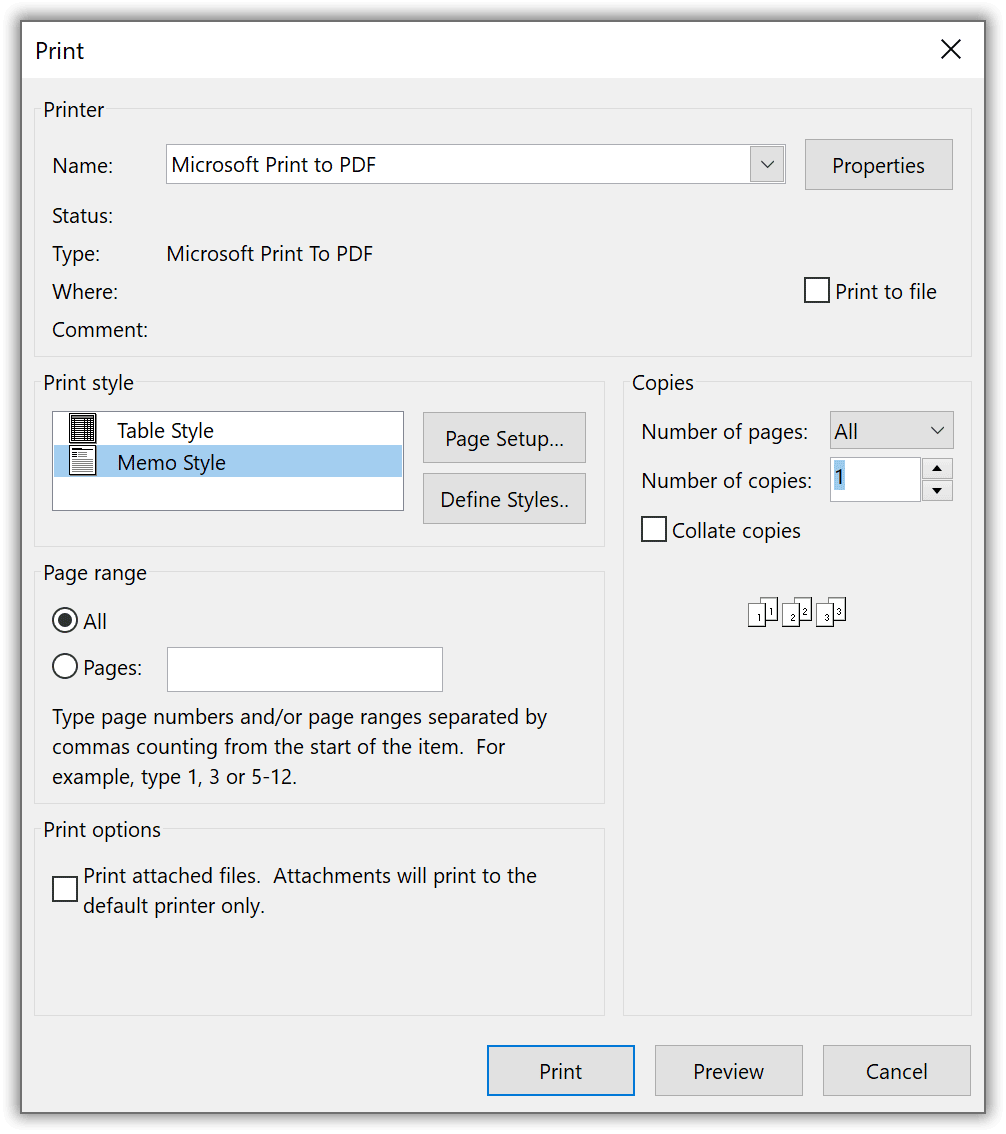Screen dimensions: 1006x1134
Task: Click the Print button
Action: coord(560,1070)
